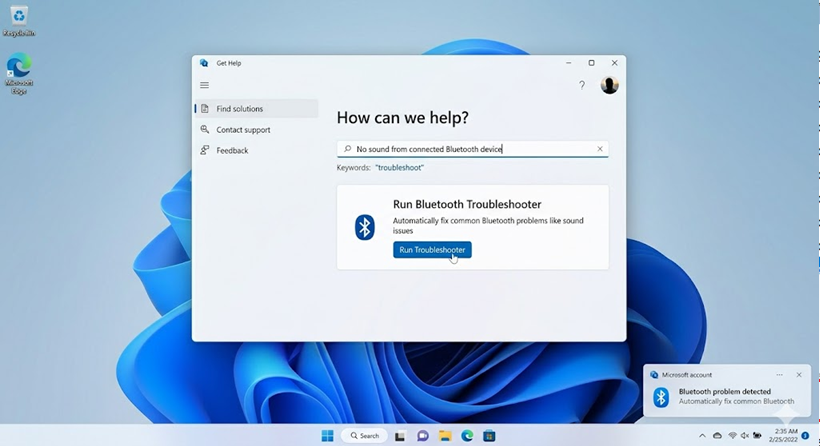Close the Get Help window
Image resolution: width=820 pixels, height=446 pixels.
[614, 63]
